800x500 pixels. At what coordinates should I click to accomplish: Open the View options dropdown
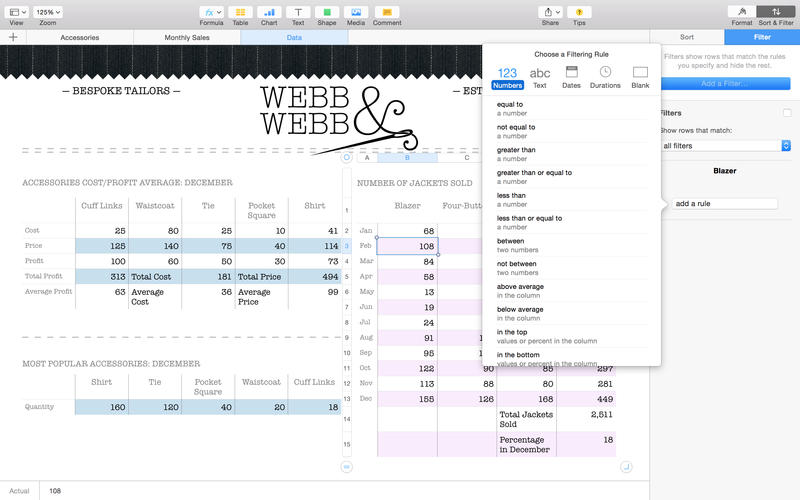click(16, 12)
